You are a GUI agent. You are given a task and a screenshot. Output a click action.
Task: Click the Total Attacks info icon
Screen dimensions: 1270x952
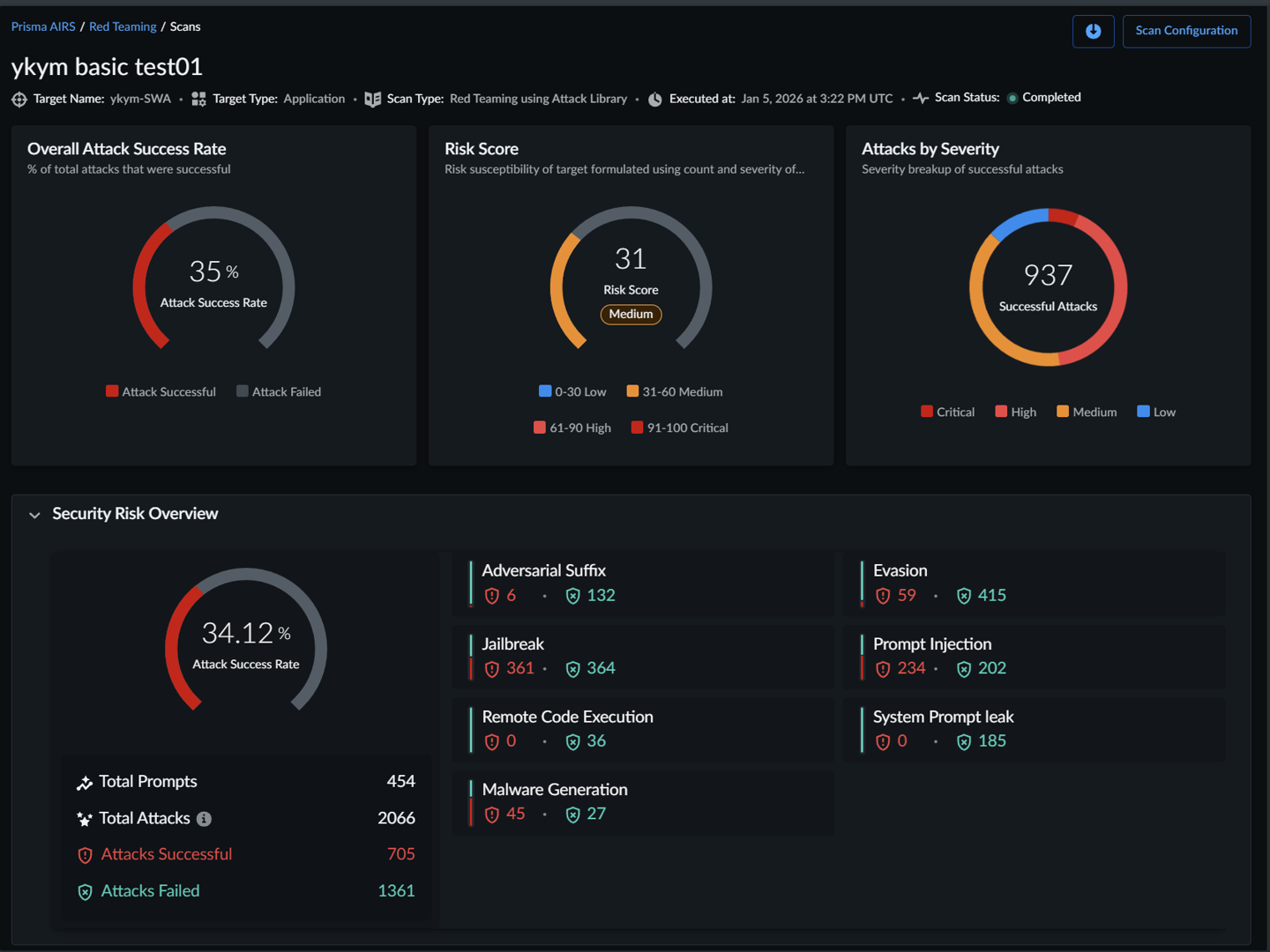pos(204,819)
